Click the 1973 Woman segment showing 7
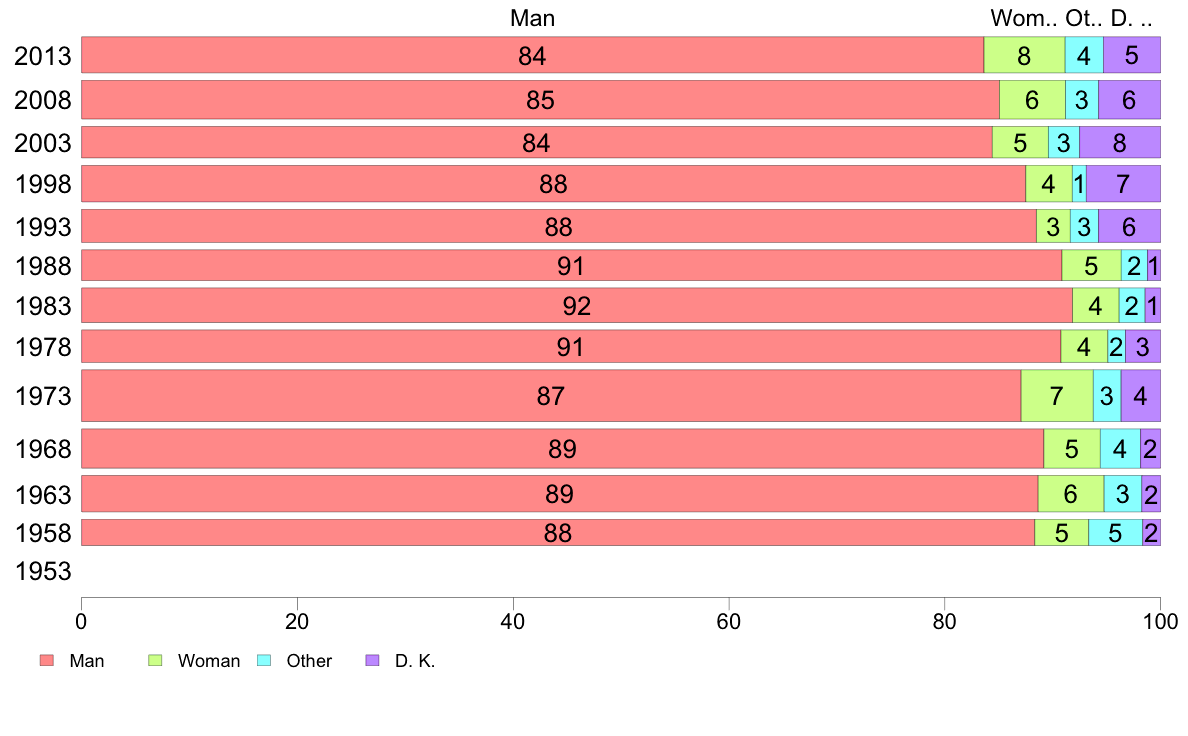The width and height of the screenshot is (1188, 736). coord(1057,396)
